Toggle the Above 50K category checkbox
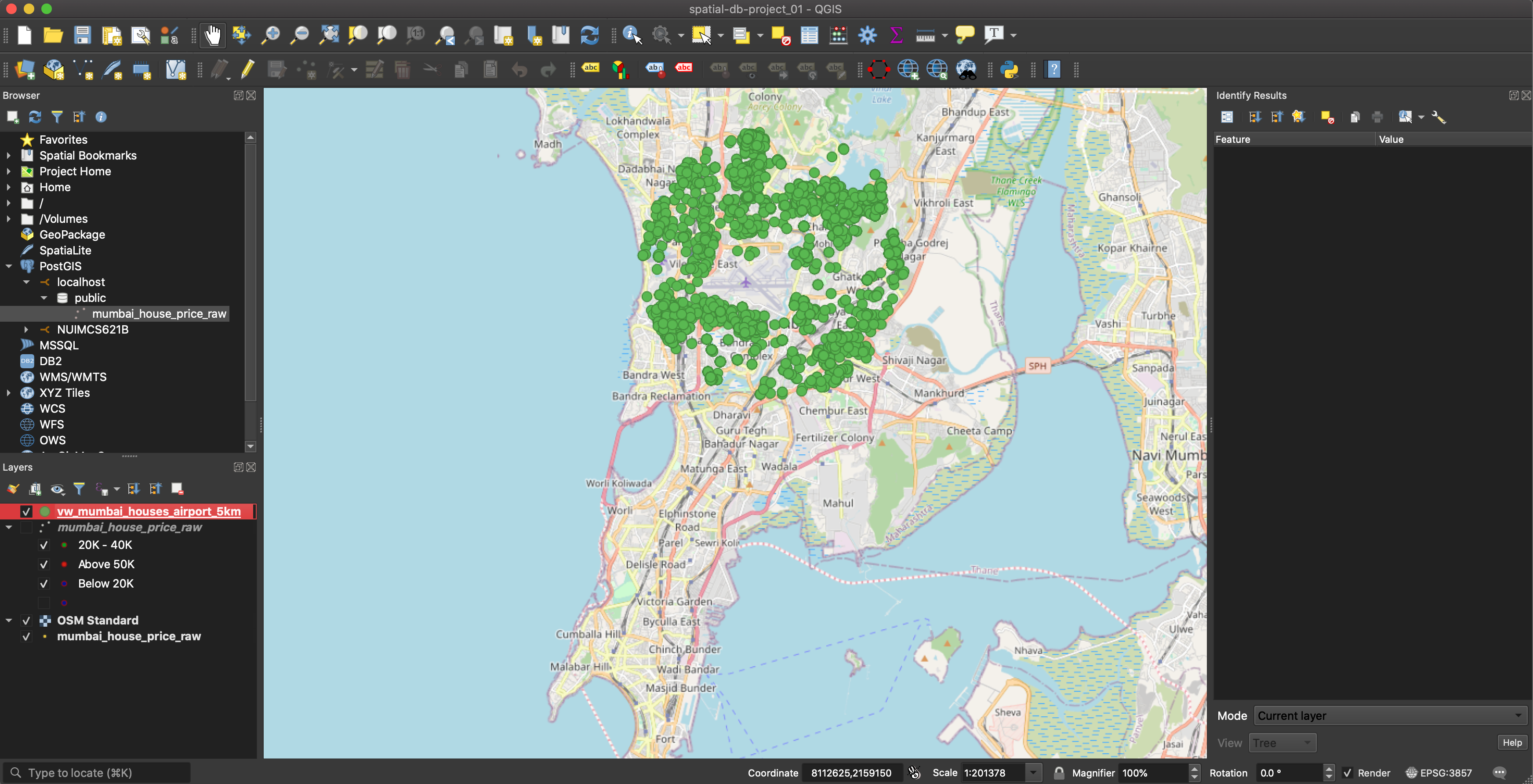This screenshot has width=1533, height=784. coord(44,565)
